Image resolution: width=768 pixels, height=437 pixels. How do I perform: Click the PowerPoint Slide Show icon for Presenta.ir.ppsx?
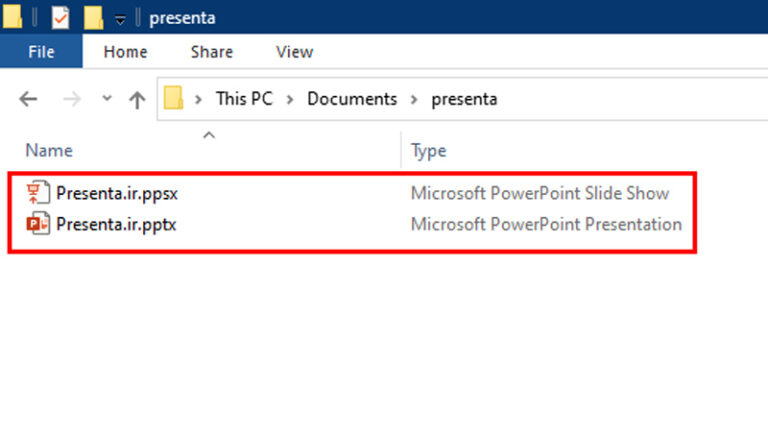coord(38,193)
